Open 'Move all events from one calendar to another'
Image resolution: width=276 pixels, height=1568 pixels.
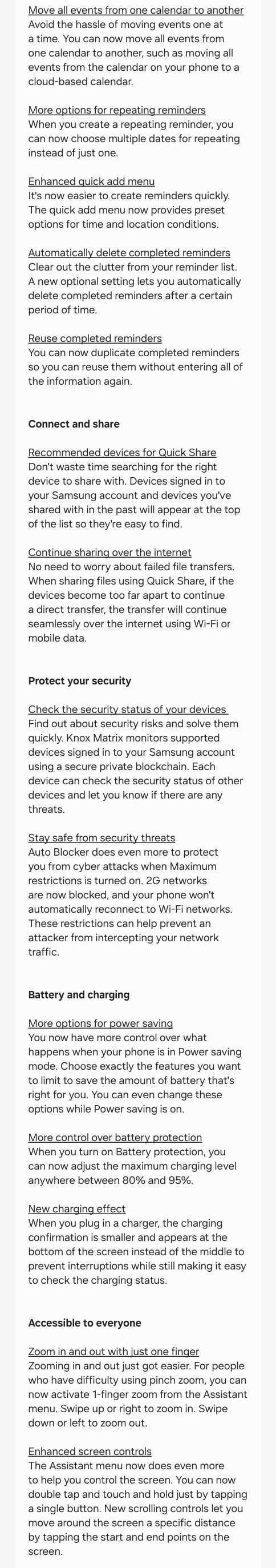click(x=136, y=10)
